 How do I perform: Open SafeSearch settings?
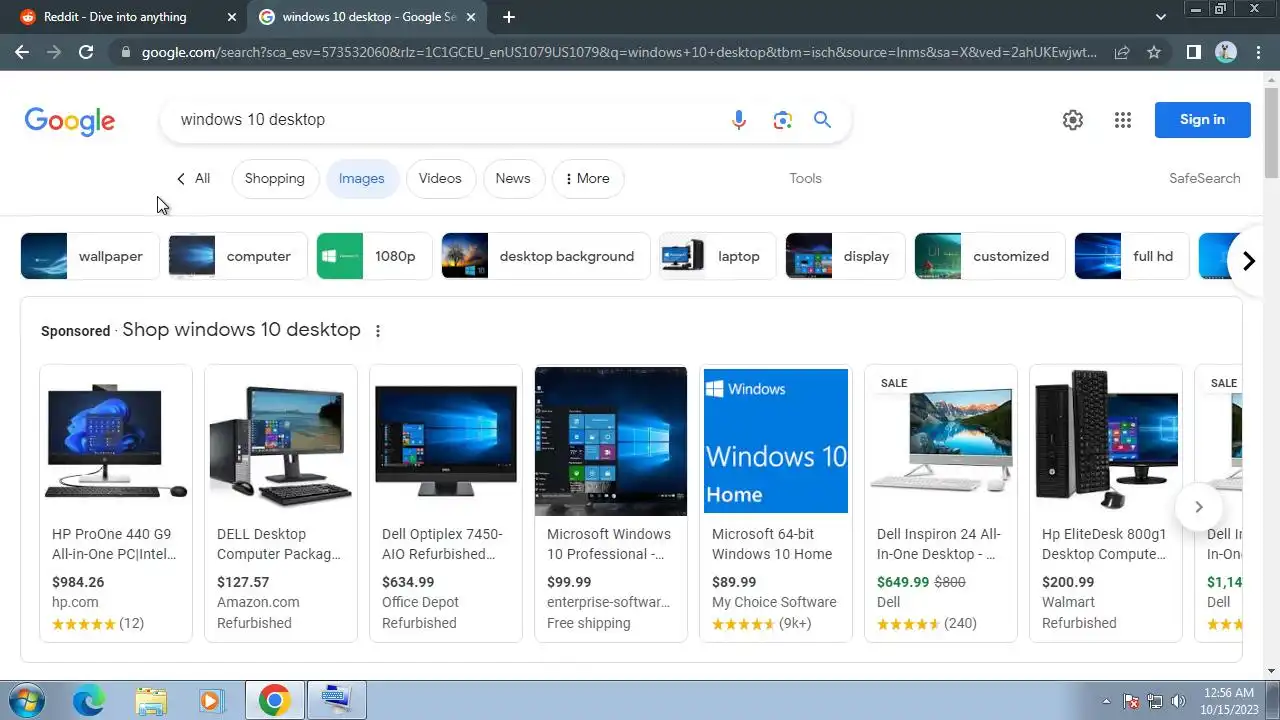[x=1204, y=178]
